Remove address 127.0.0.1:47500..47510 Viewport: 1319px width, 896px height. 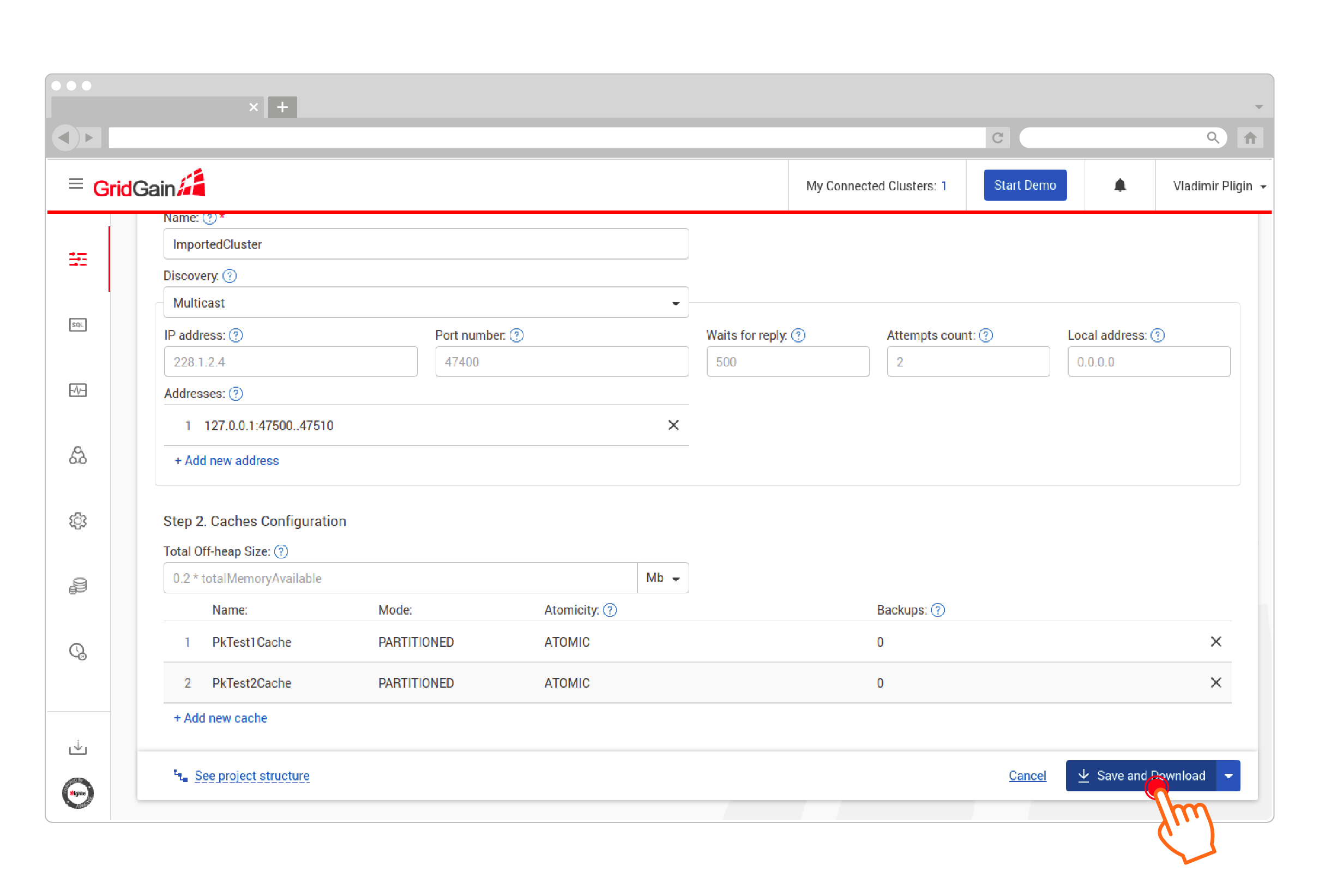pyautogui.click(x=673, y=425)
